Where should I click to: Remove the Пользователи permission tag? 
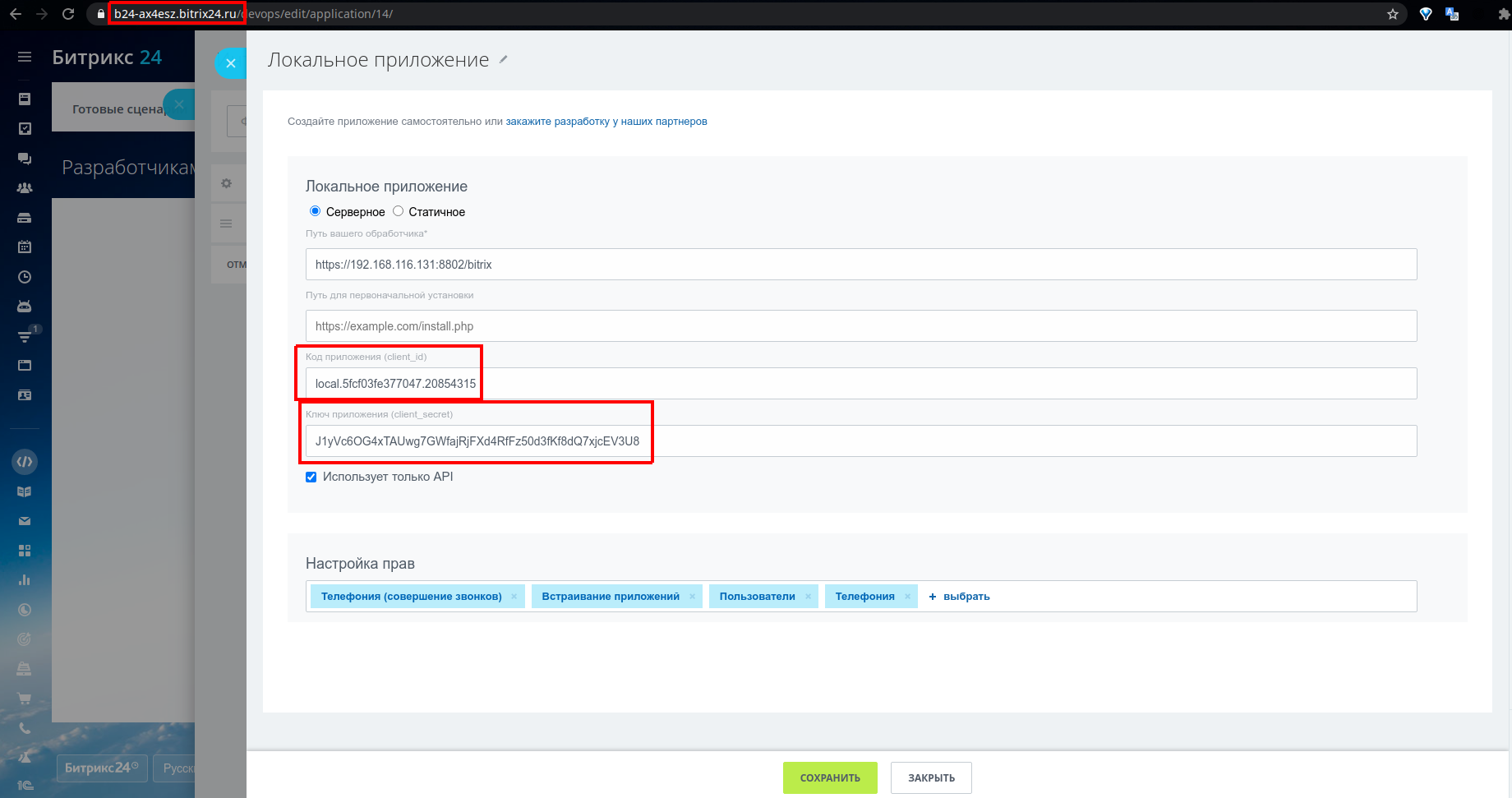(809, 597)
